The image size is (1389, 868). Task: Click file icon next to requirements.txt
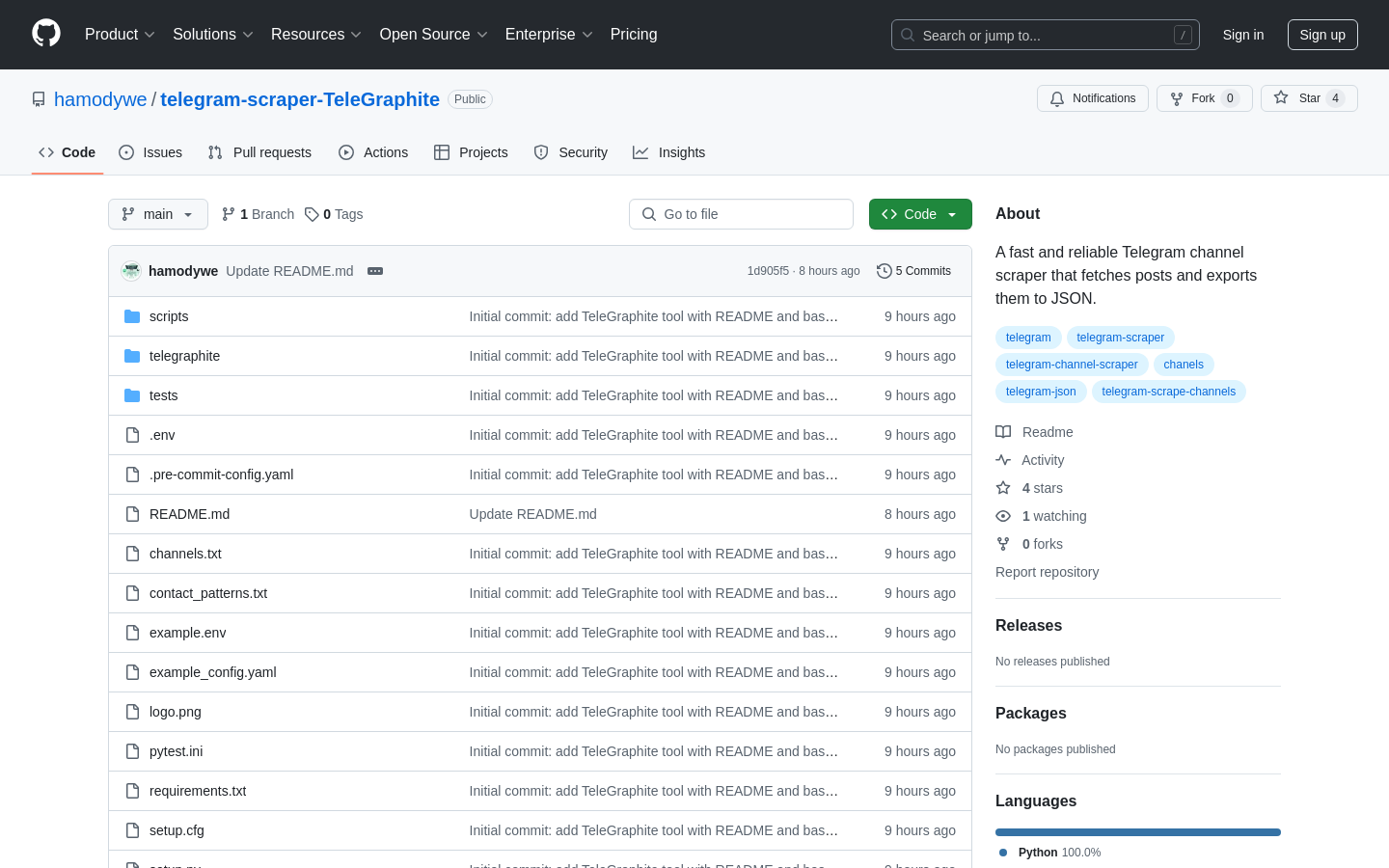click(132, 791)
